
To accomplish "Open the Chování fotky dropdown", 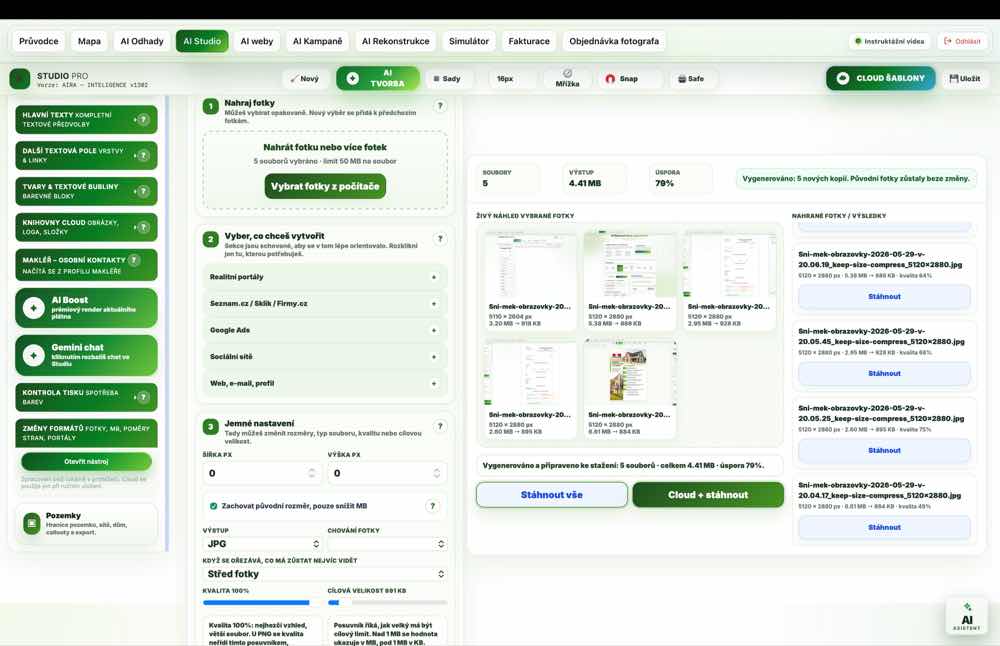I will pos(387,544).
